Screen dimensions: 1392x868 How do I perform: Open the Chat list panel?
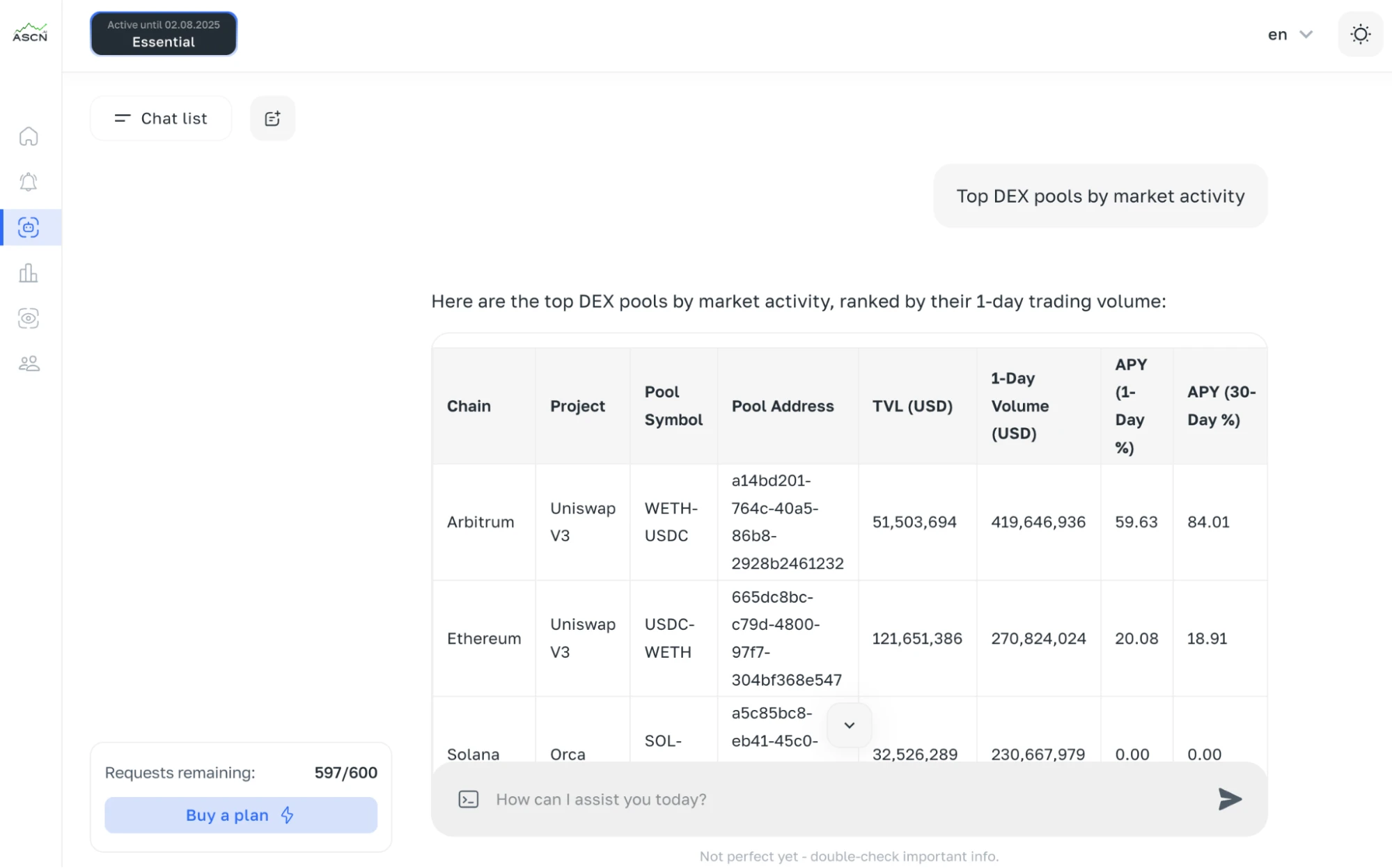[161, 118]
